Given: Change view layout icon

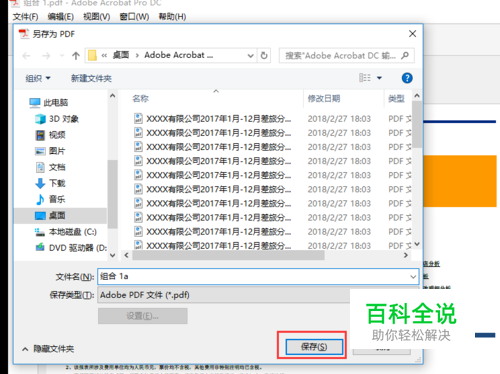Looking at the screenshot, I should [x=365, y=78].
